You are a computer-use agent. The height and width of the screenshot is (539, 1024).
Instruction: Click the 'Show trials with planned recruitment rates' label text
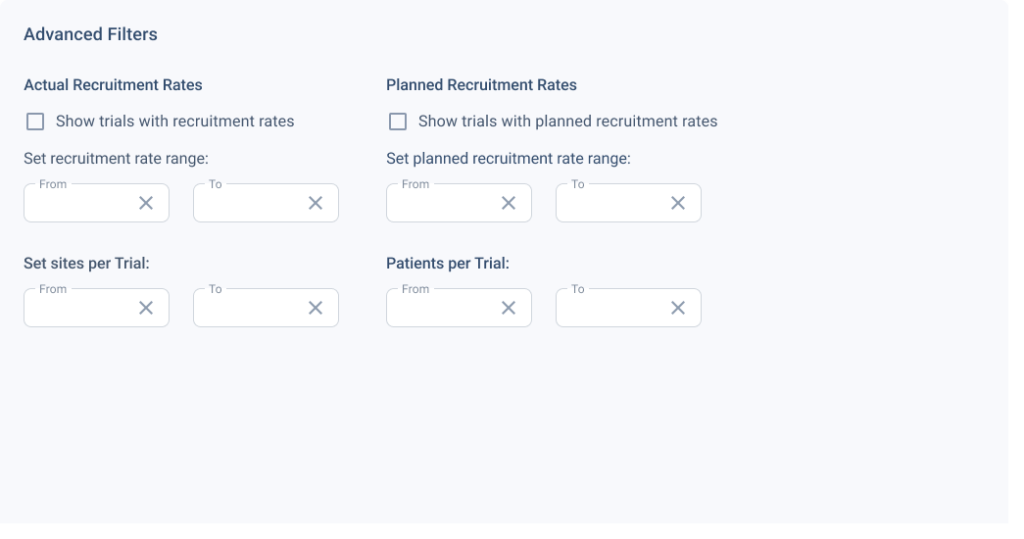pos(568,122)
